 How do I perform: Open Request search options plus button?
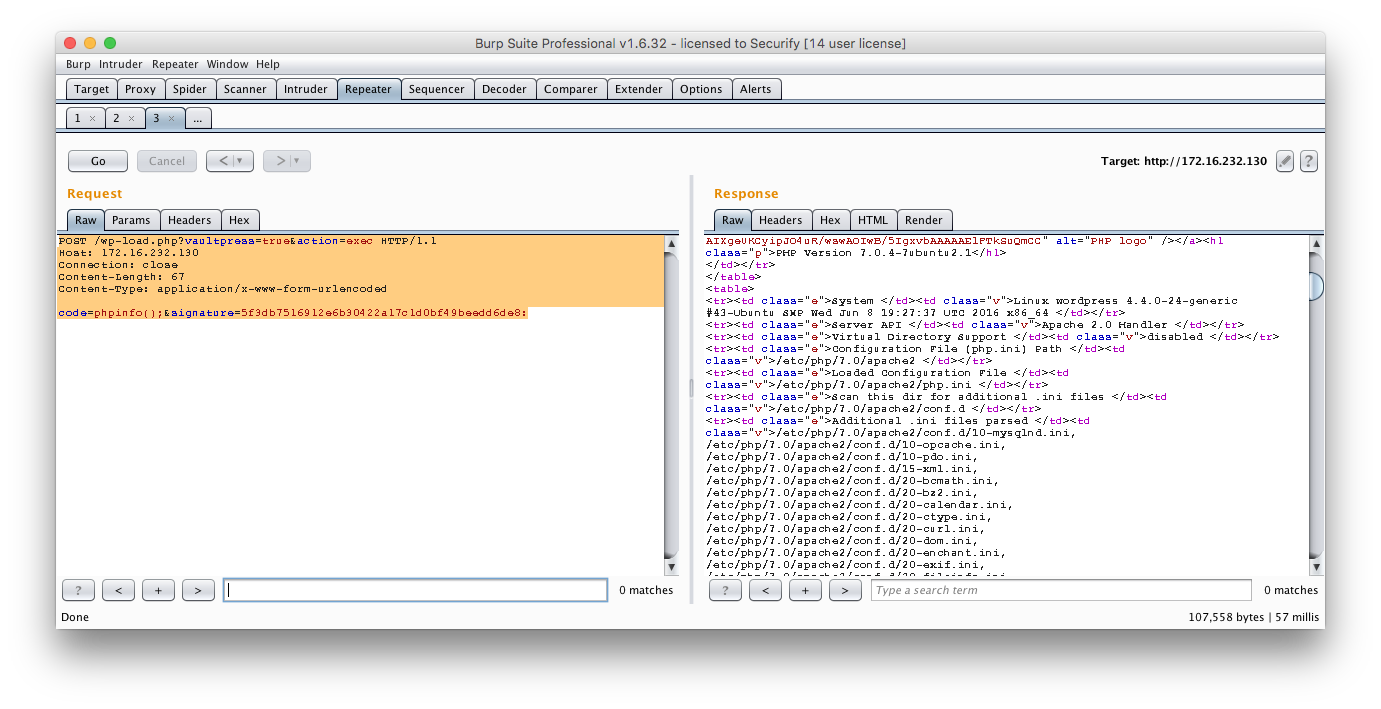click(x=158, y=590)
